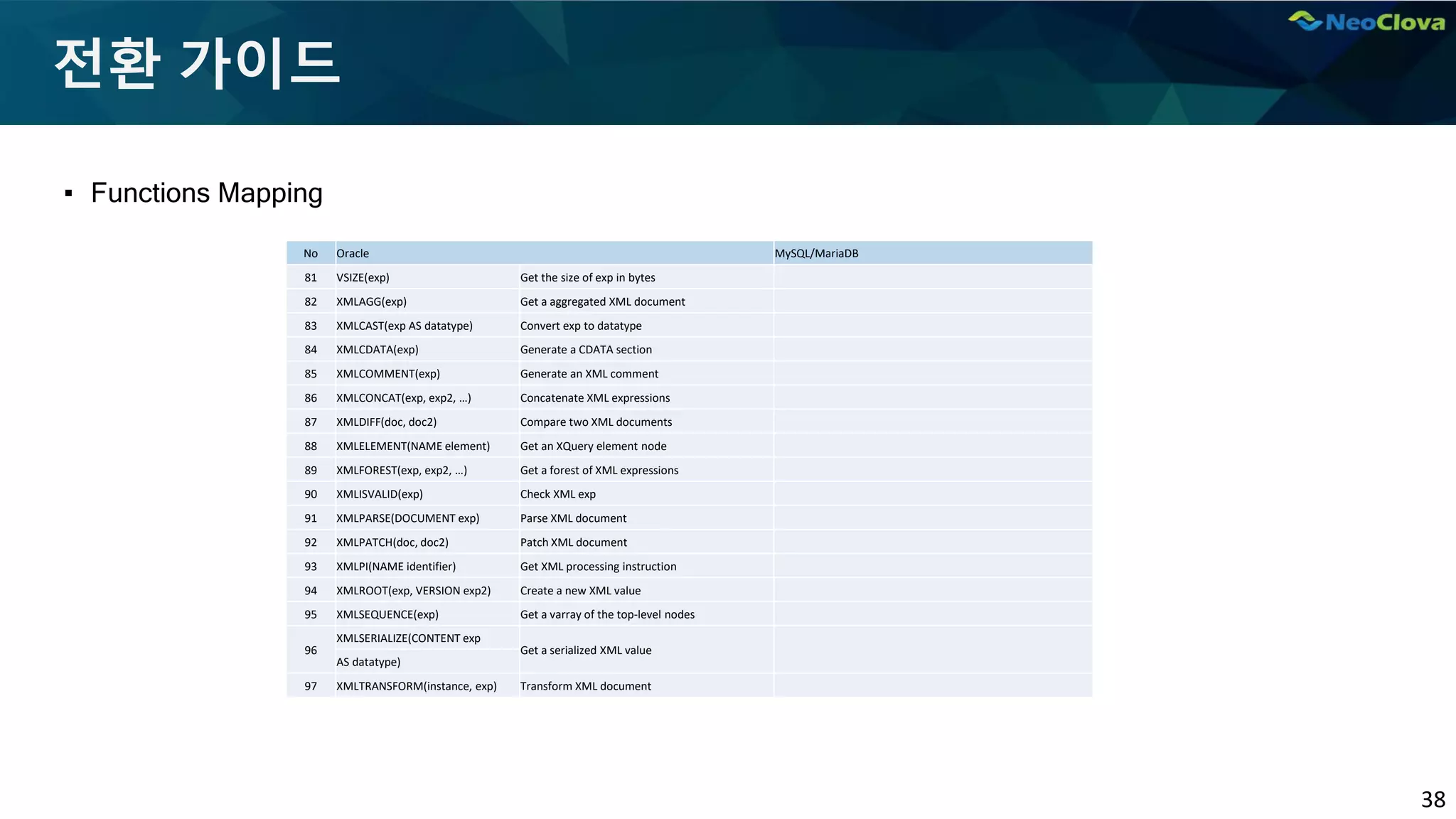
Task: Click the page number 38
Action: [x=1433, y=800]
